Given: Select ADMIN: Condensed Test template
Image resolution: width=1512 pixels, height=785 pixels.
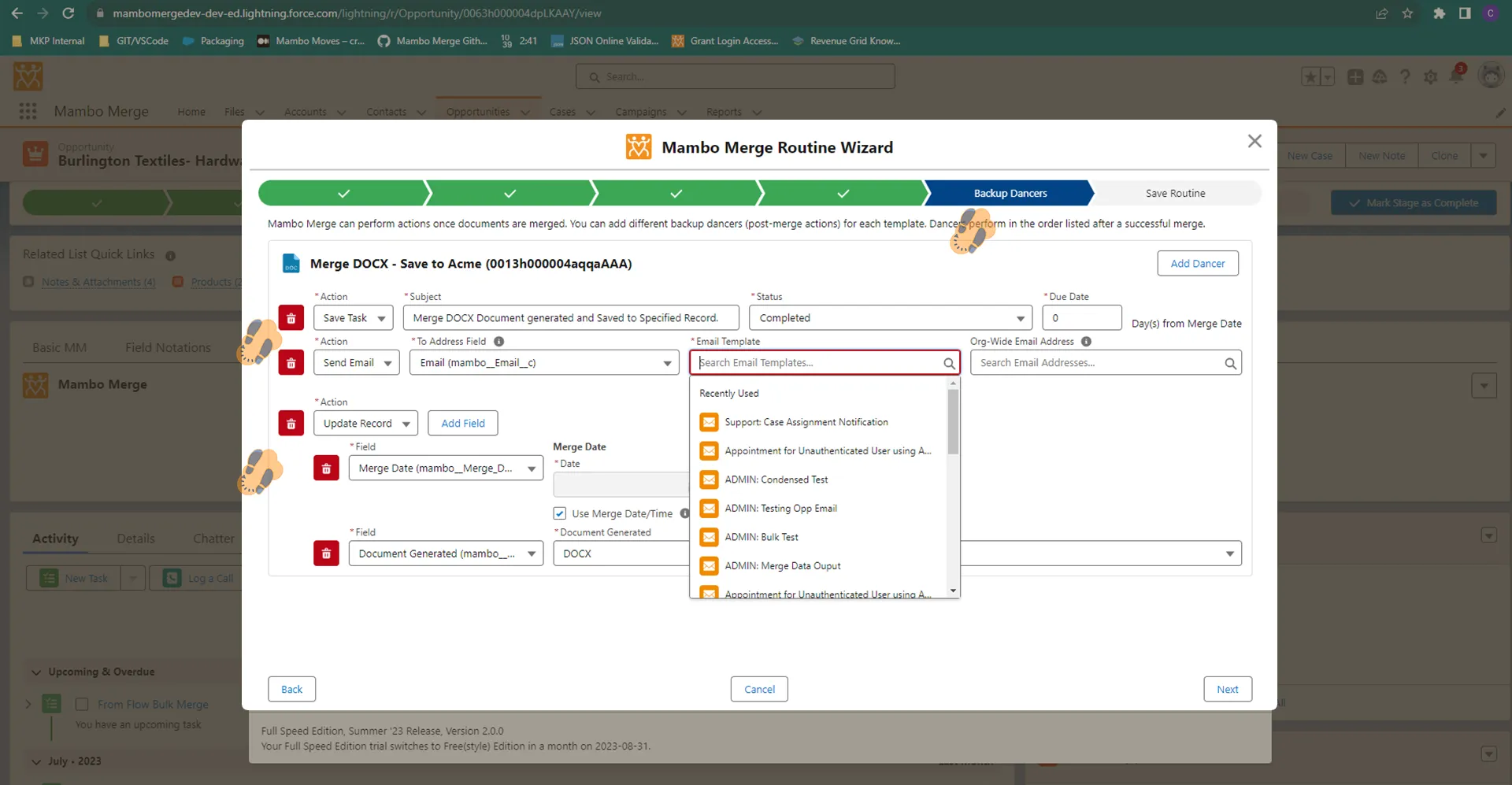Looking at the screenshot, I should coord(819,480).
